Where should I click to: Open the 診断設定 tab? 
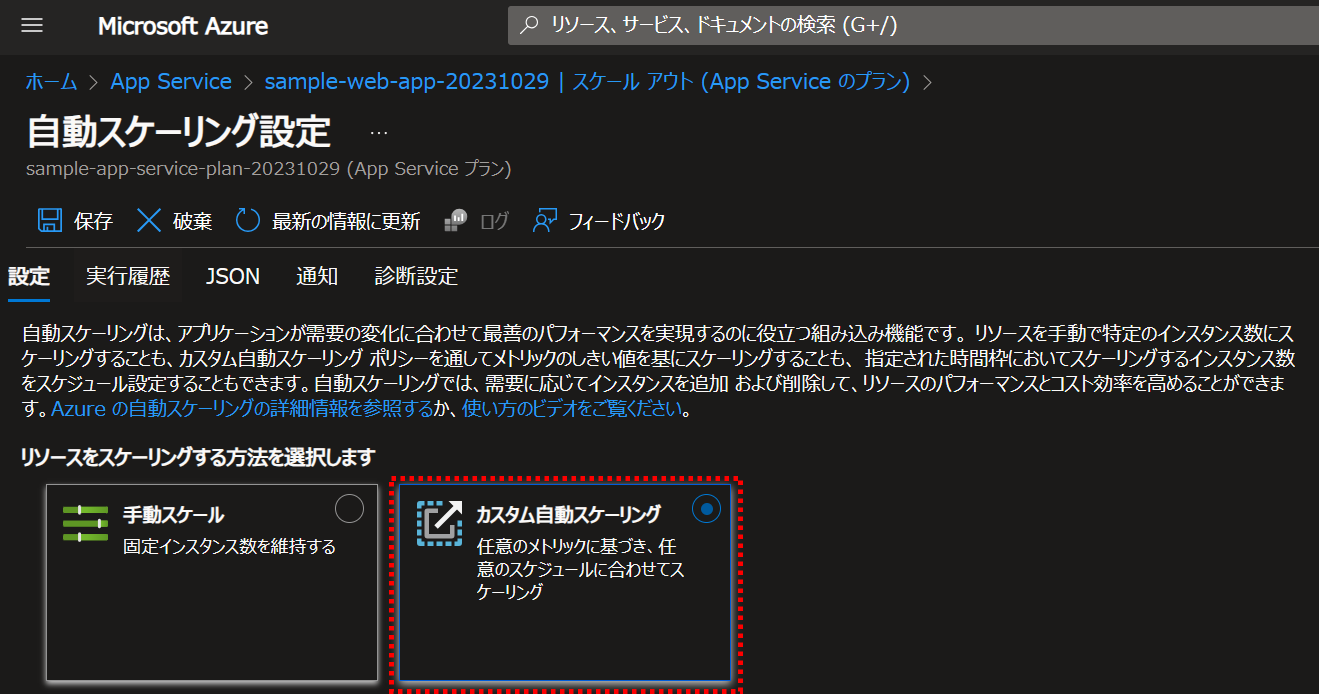(x=416, y=276)
